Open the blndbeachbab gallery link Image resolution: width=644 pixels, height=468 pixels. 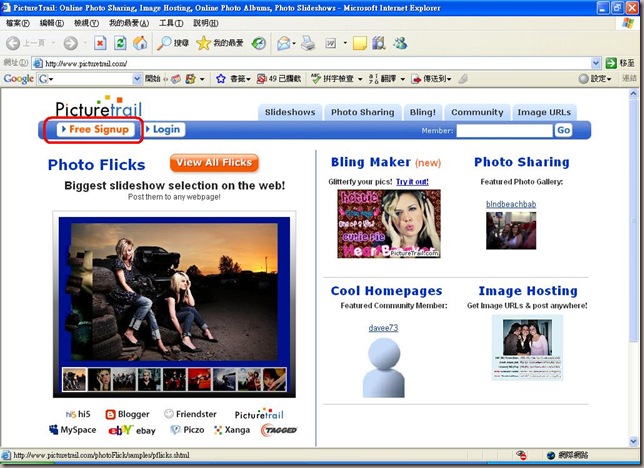(511, 204)
